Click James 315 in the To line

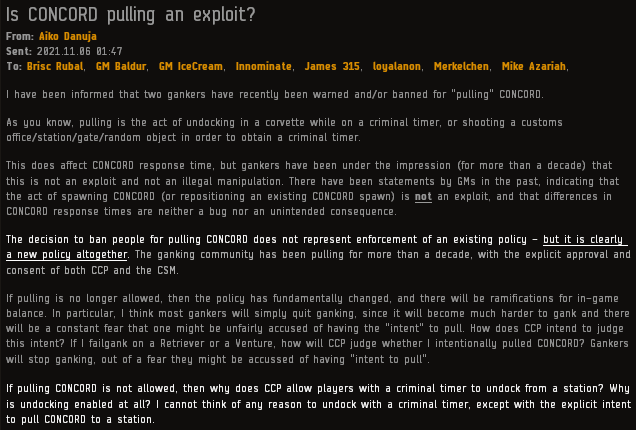click(332, 67)
